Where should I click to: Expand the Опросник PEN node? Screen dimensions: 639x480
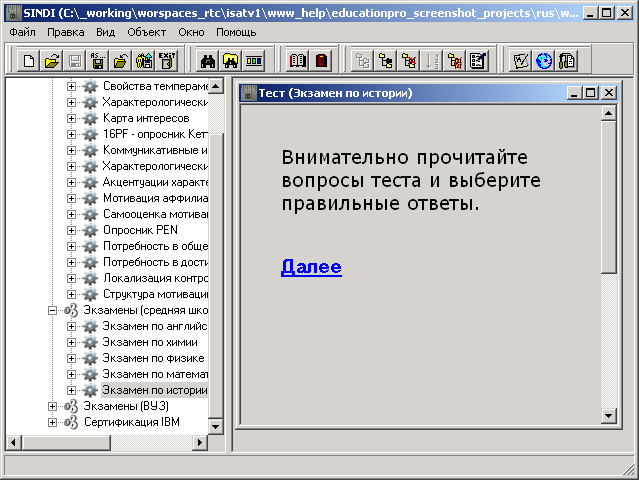(72, 230)
